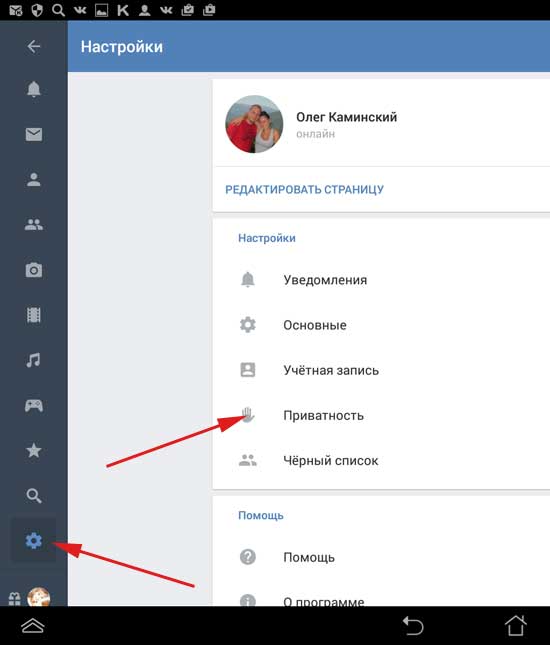Open Чёрный список item
Screen dimensions: 550x645
pos(381,461)
